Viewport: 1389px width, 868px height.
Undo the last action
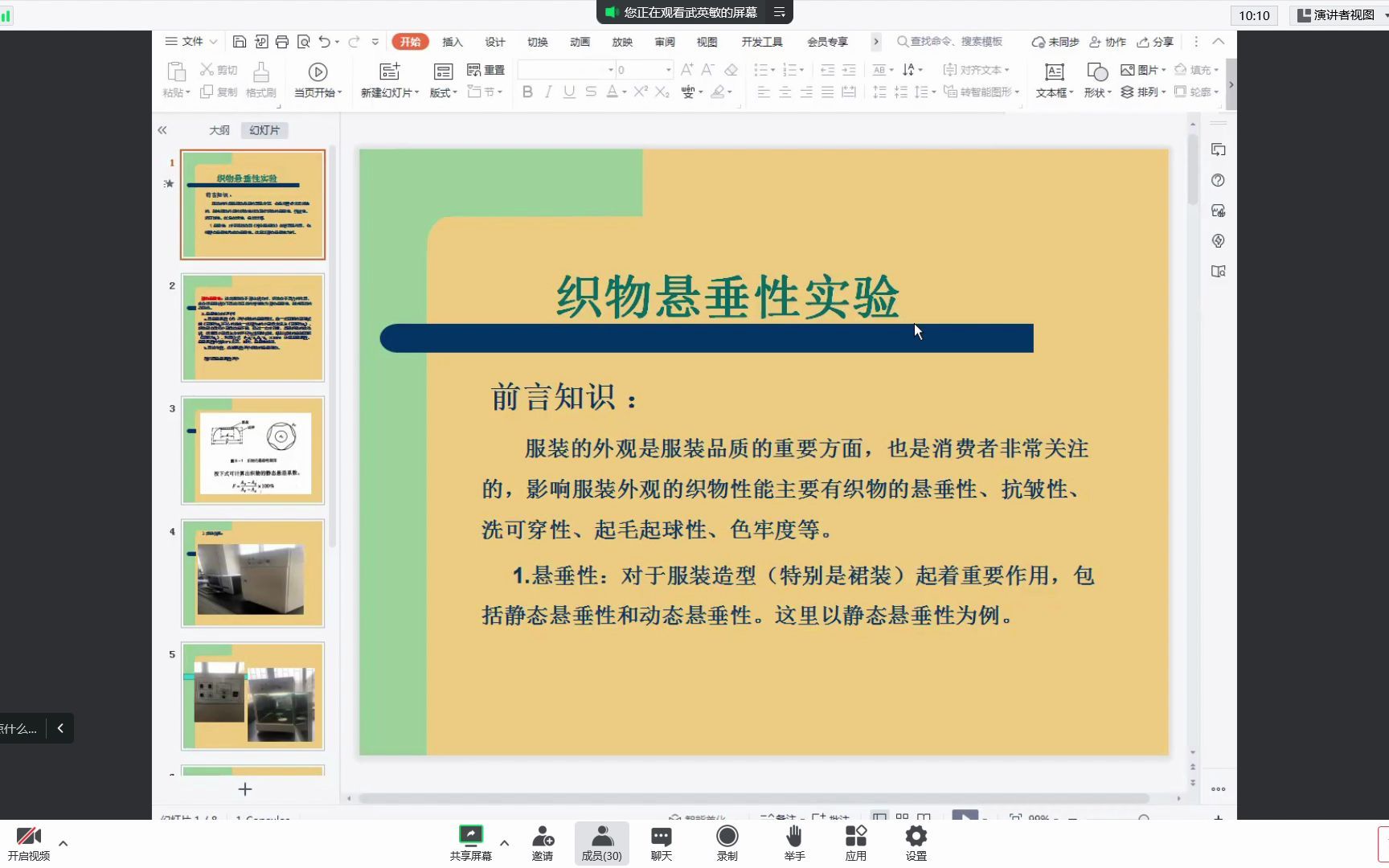[324, 42]
